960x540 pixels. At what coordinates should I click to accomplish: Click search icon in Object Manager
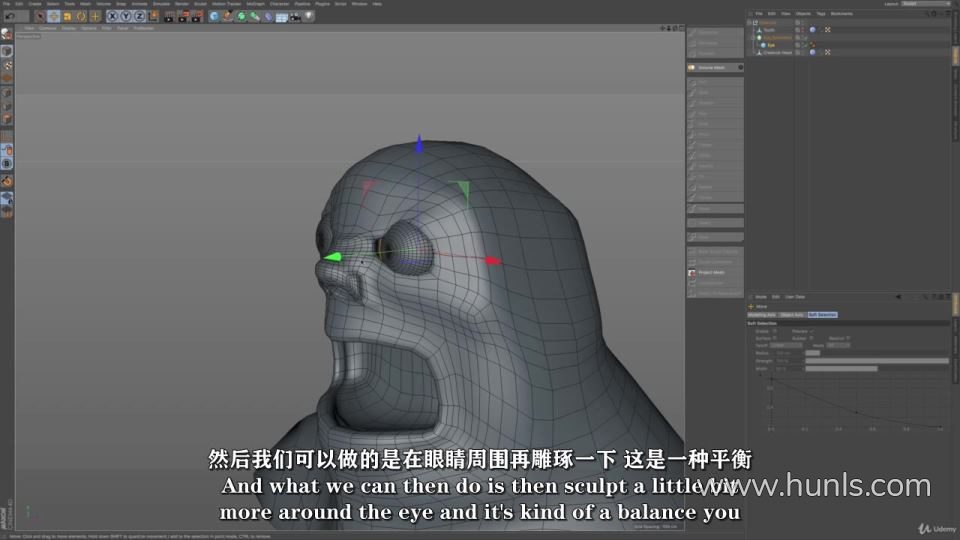tap(928, 13)
